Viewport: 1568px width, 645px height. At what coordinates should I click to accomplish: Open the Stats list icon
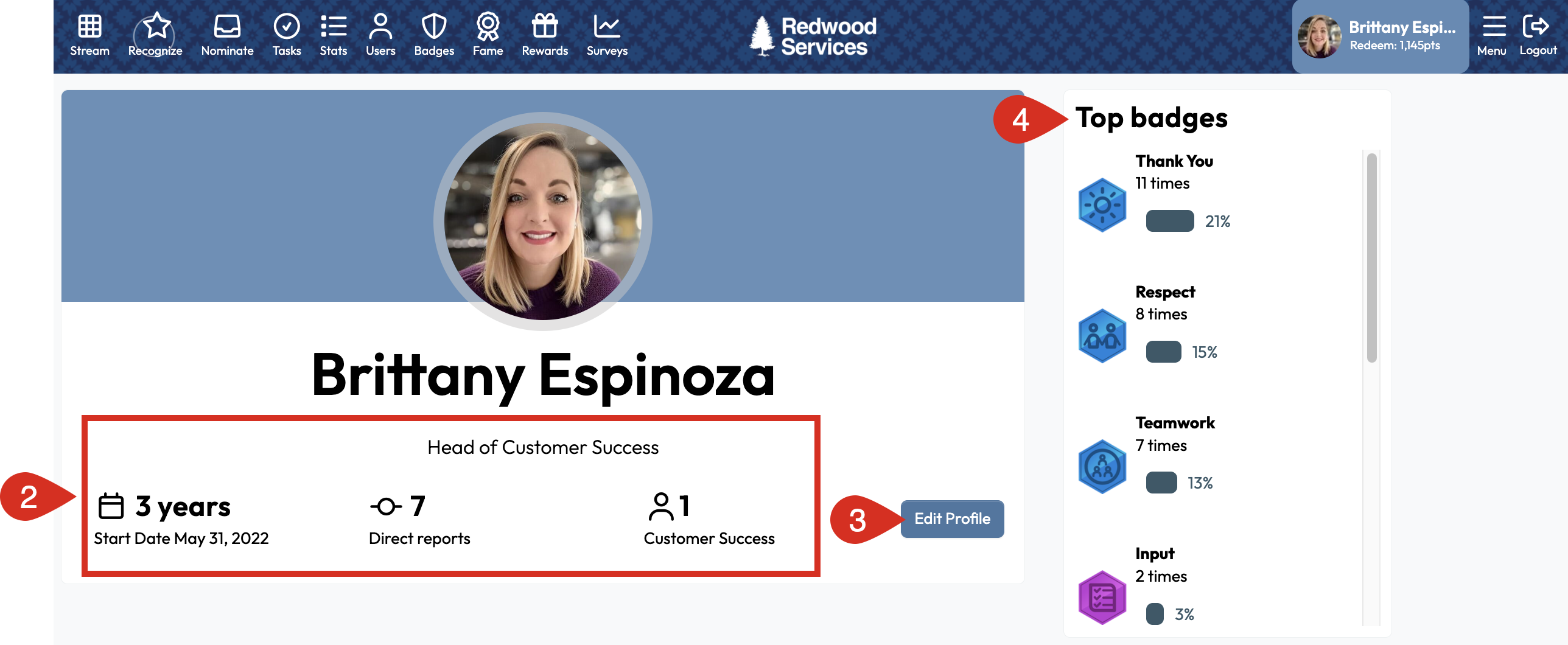point(333,27)
